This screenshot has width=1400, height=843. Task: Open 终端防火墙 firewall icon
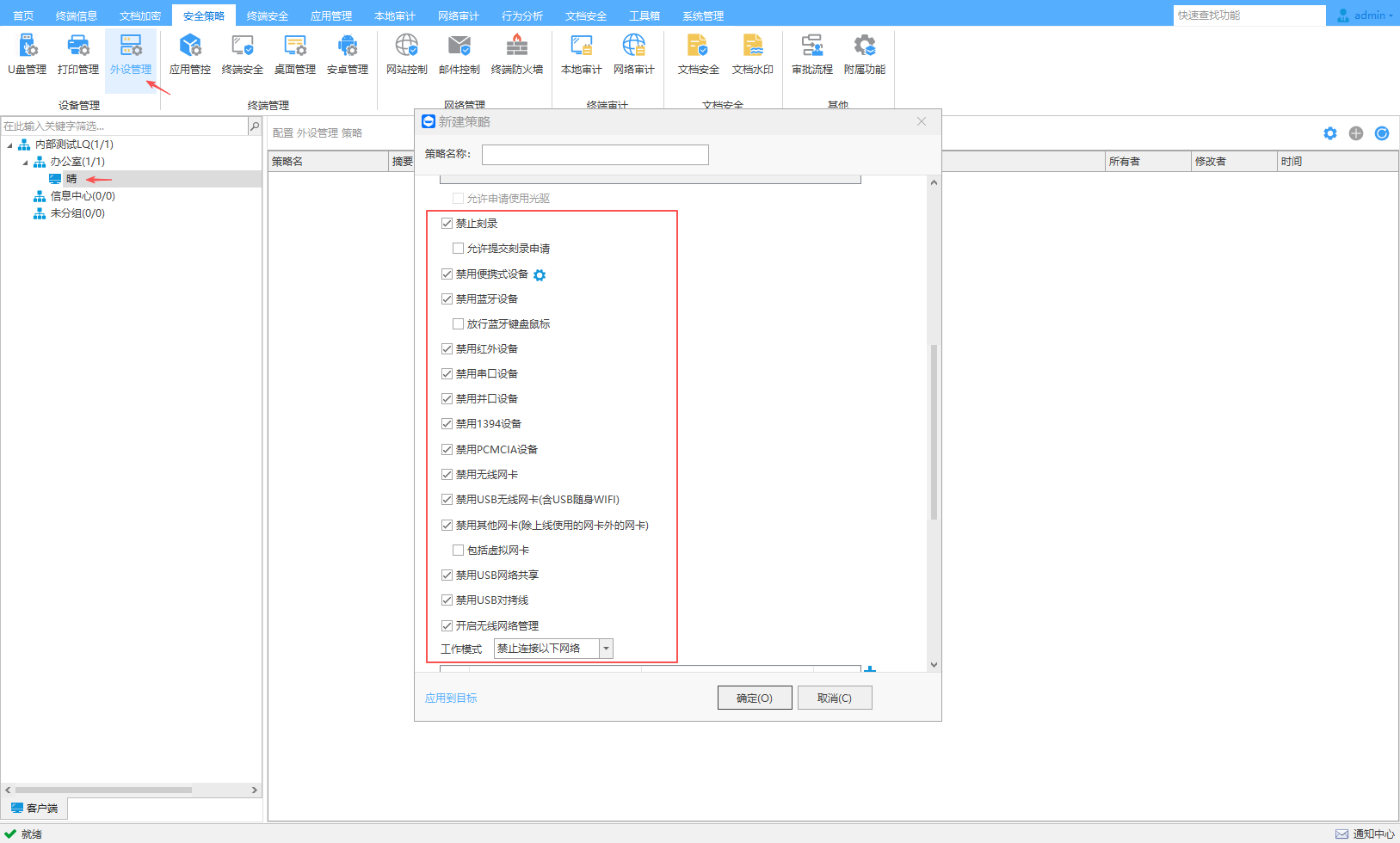(516, 54)
